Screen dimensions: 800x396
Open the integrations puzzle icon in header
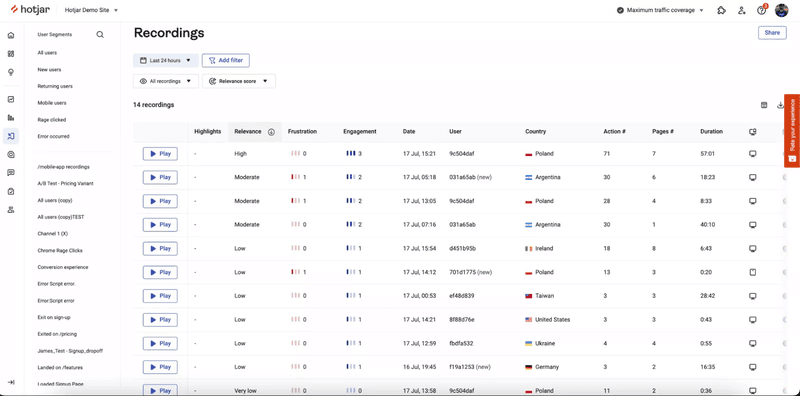pyautogui.click(x=721, y=10)
